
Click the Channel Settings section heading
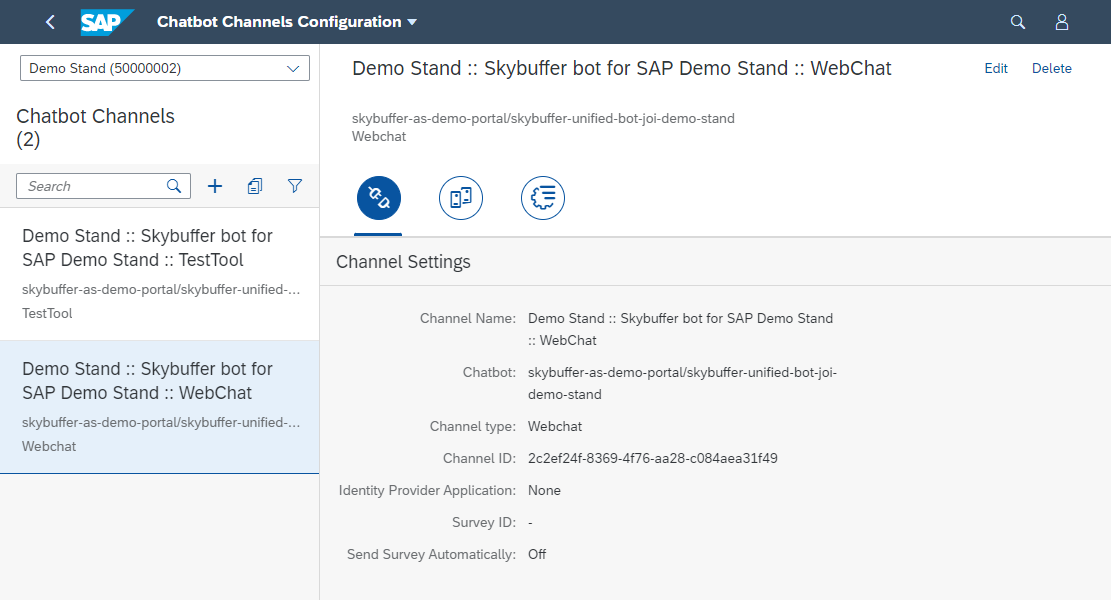click(403, 262)
